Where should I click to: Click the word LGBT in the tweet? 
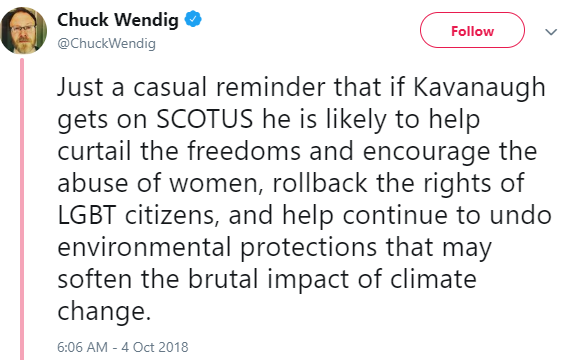click(87, 216)
